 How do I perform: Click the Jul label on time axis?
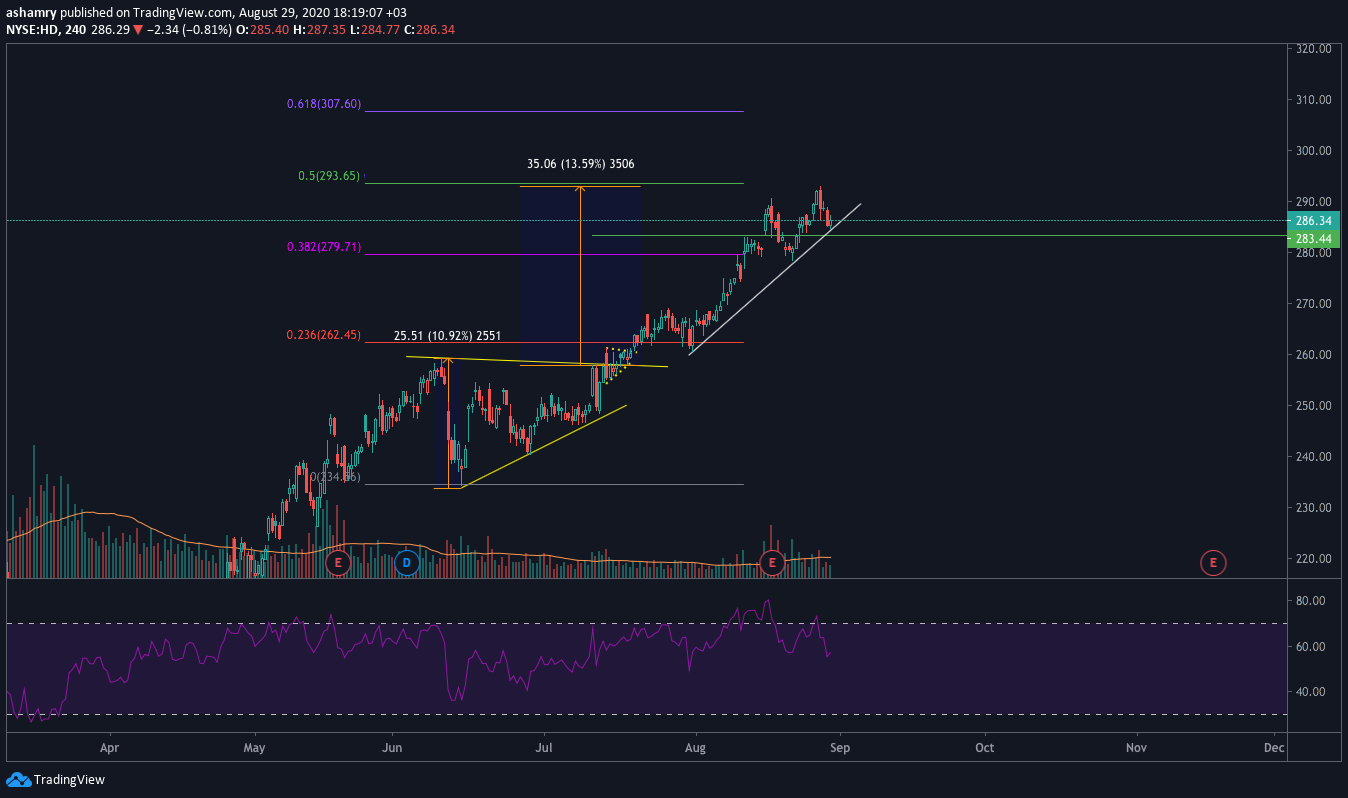545,747
